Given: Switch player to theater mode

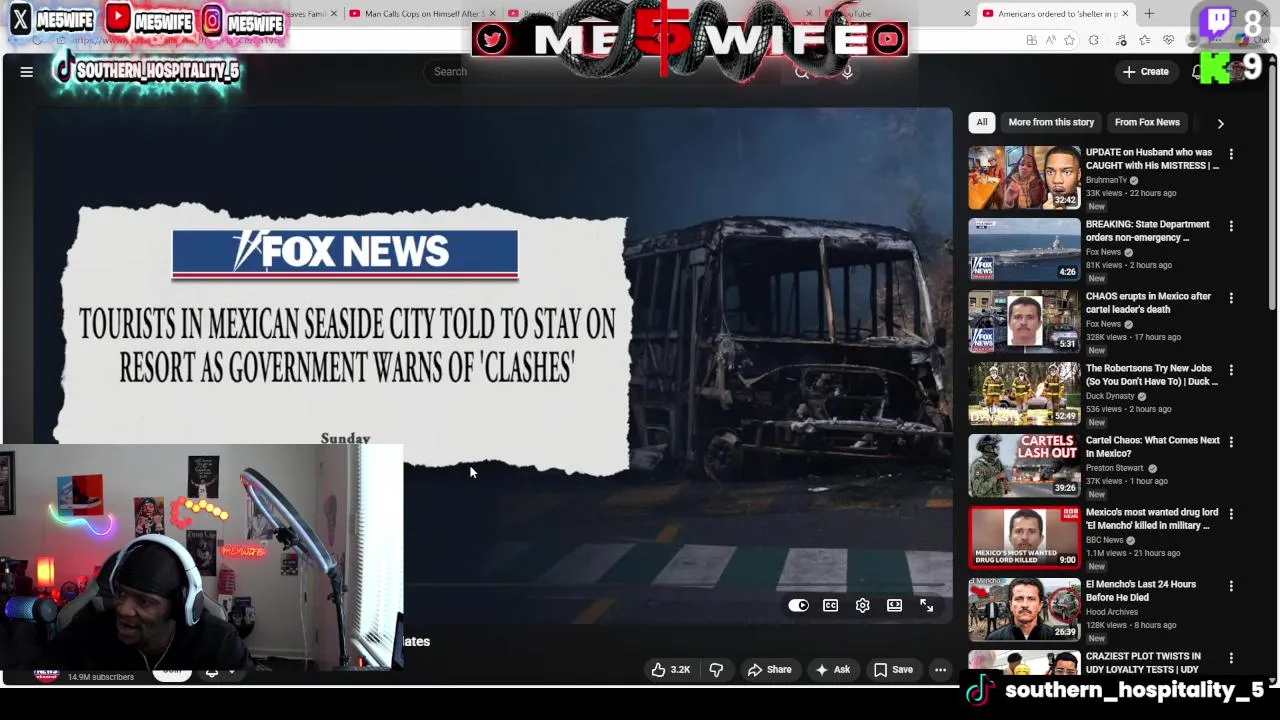Looking at the screenshot, I should pos(894,605).
